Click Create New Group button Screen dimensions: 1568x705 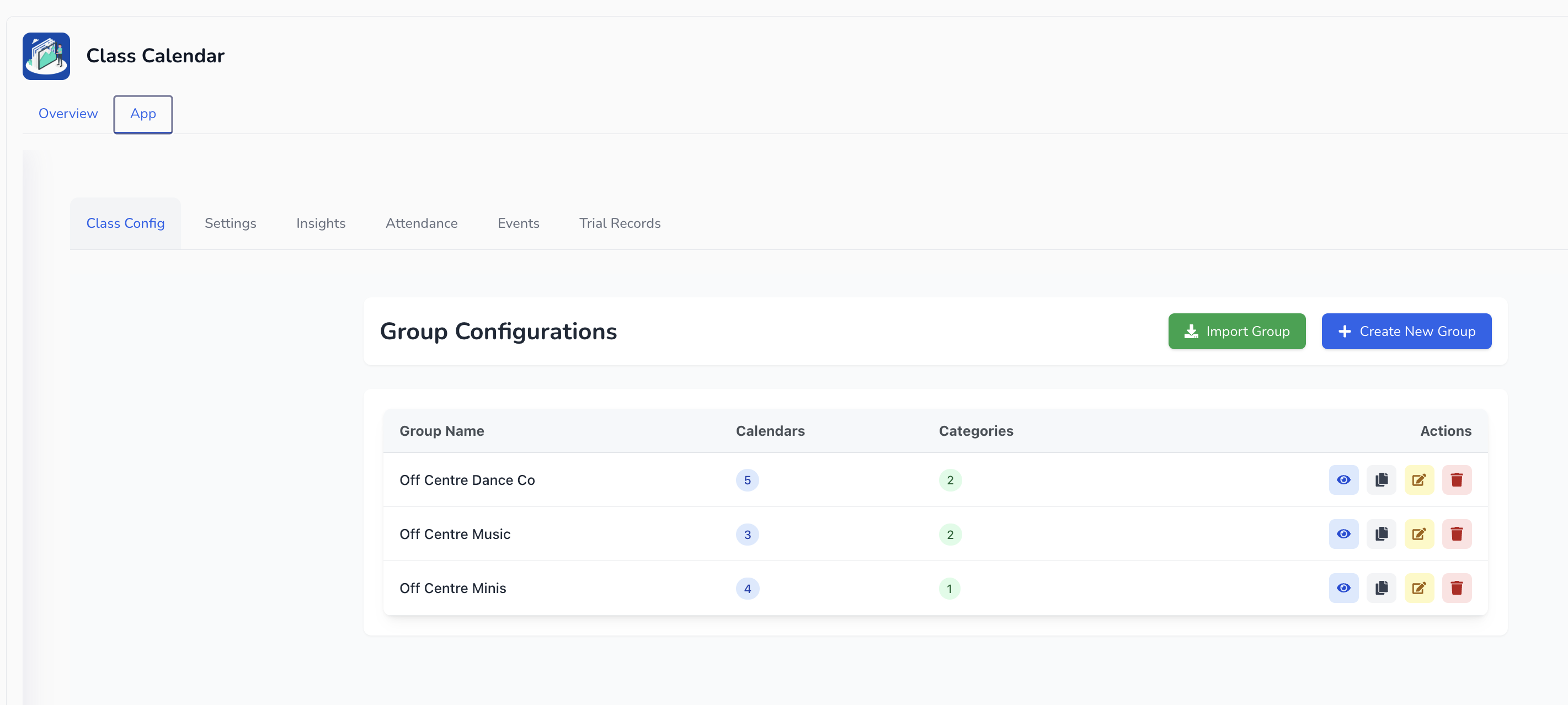pyautogui.click(x=1406, y=331)
